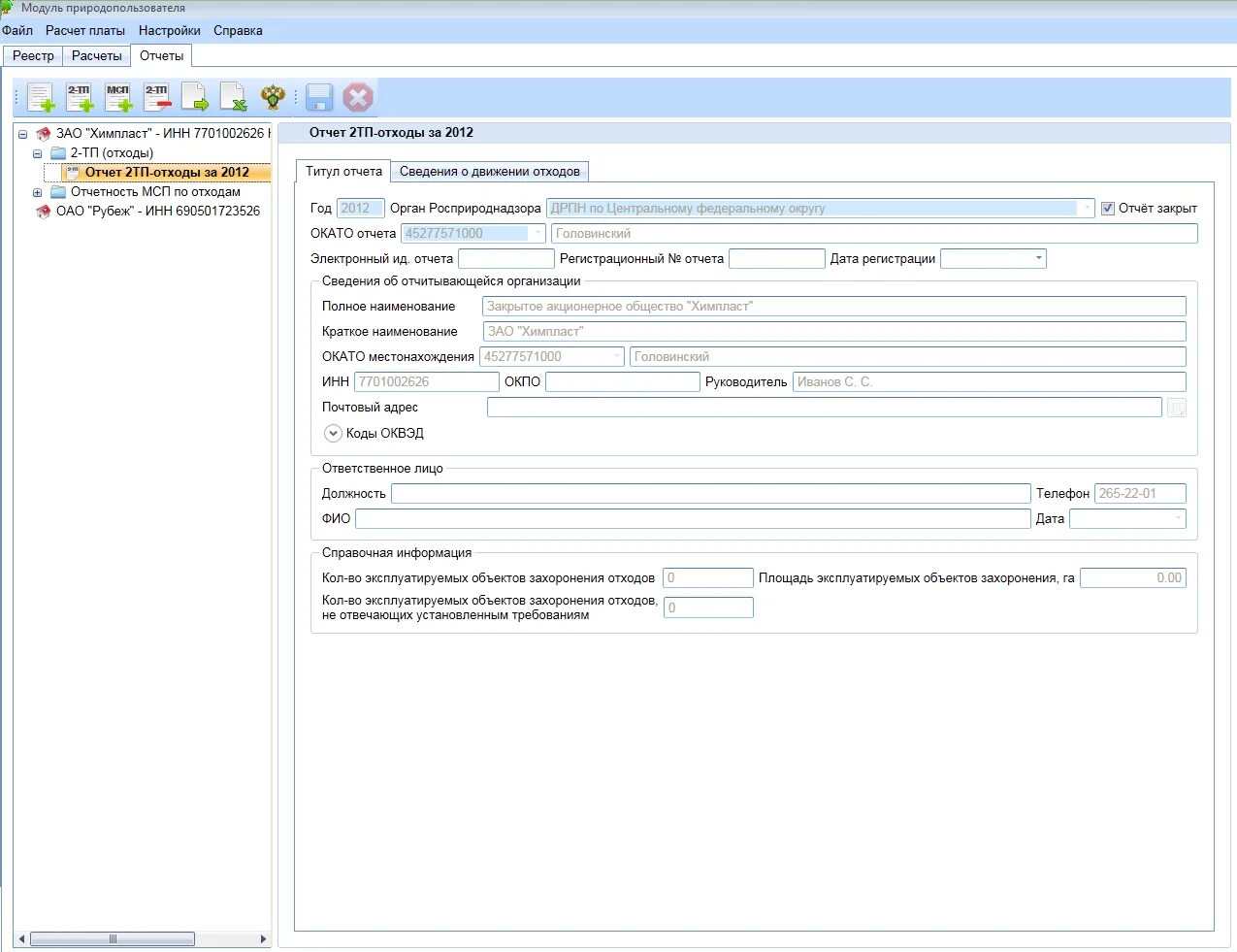
Task: Click the Телефон field
Action: [1140, 494]
